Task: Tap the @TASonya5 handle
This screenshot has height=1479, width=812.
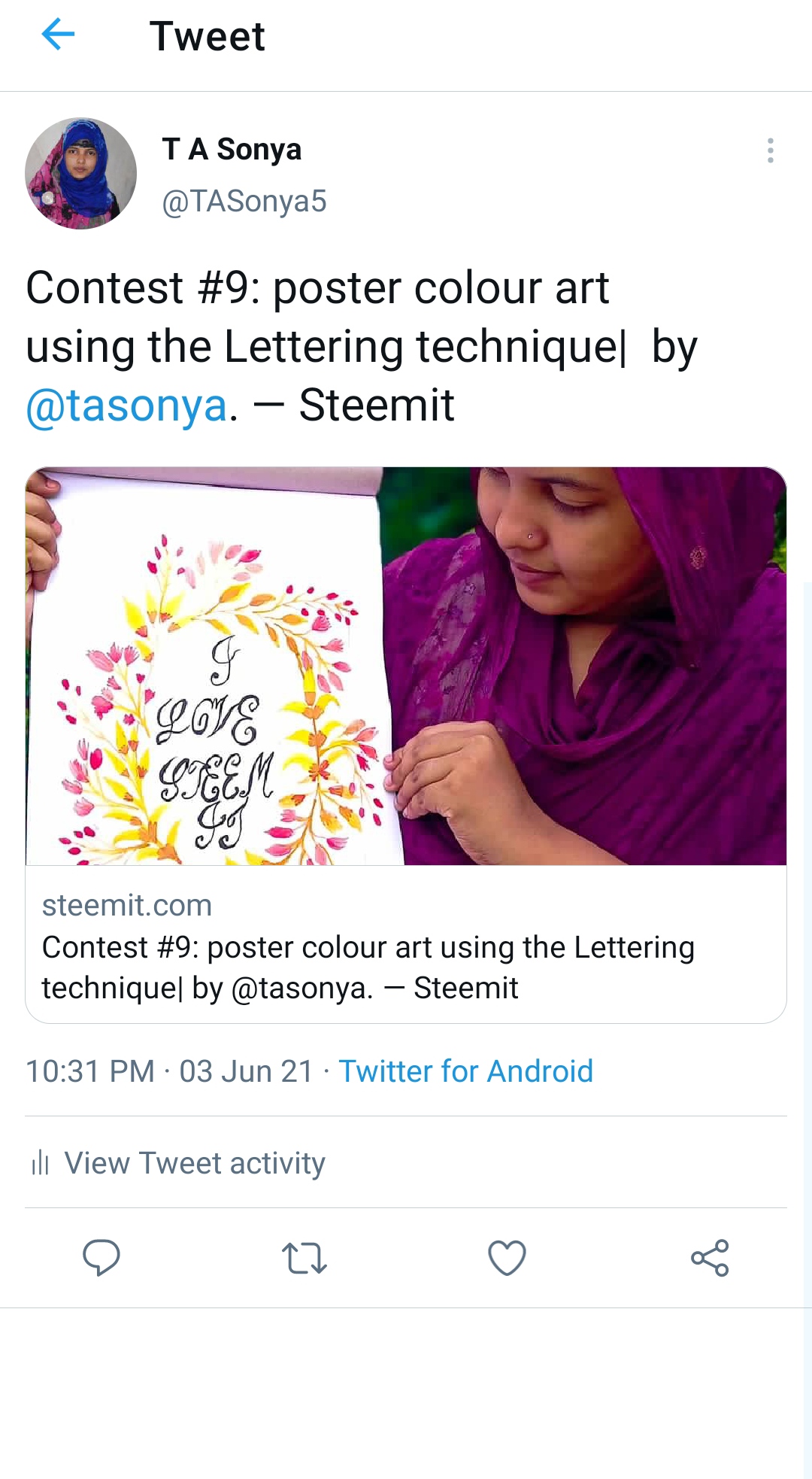Action: 244,202
